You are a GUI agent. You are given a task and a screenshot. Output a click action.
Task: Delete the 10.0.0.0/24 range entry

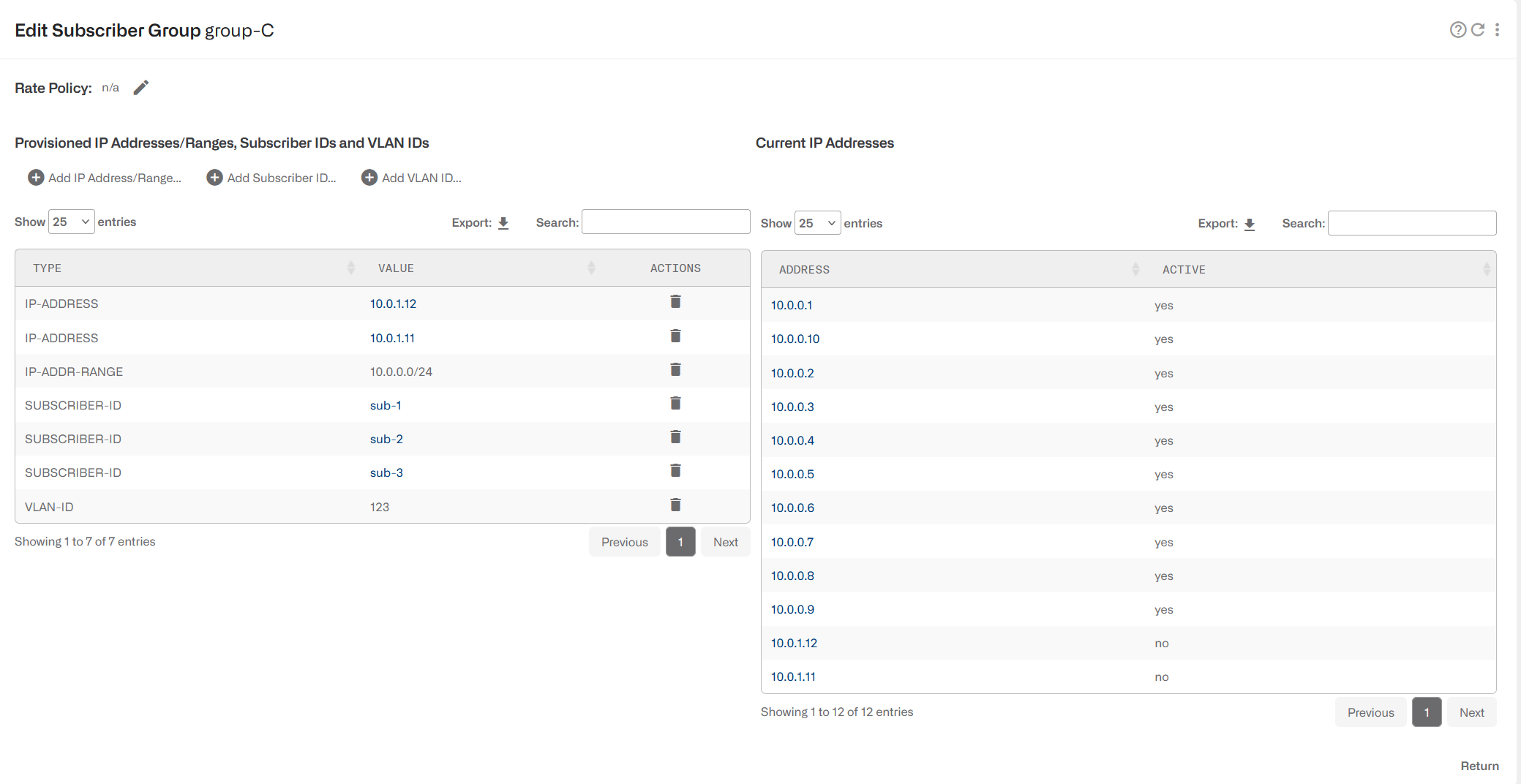(x=675, y=370)
